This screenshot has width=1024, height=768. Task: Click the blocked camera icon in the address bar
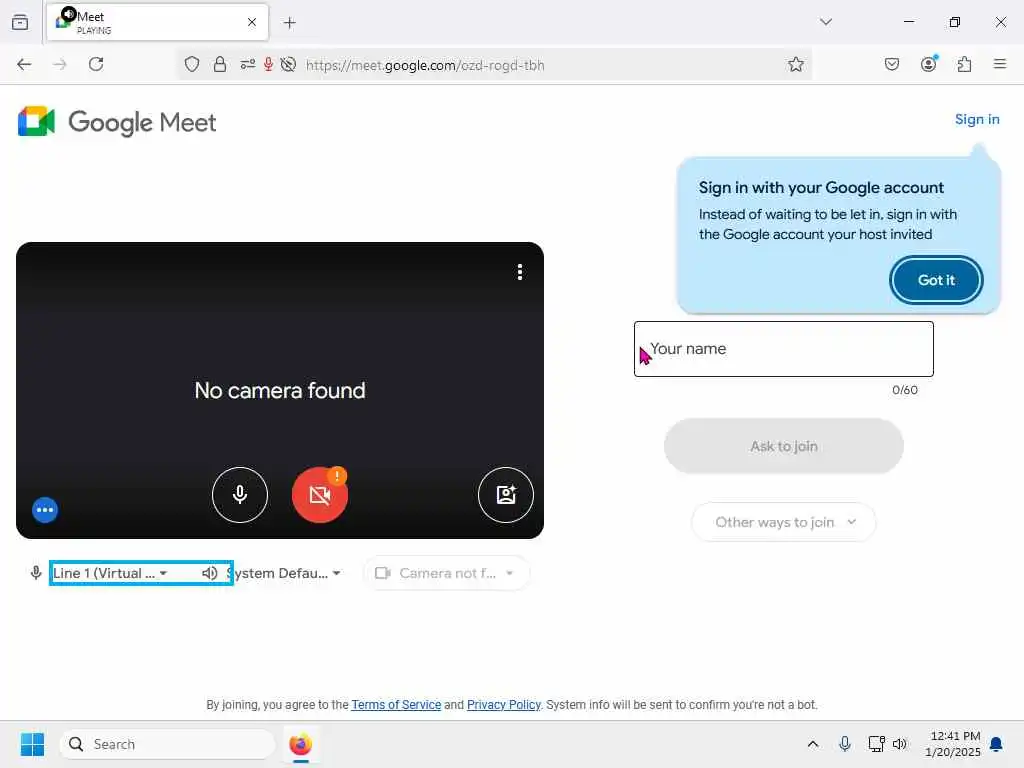[288, 64]
